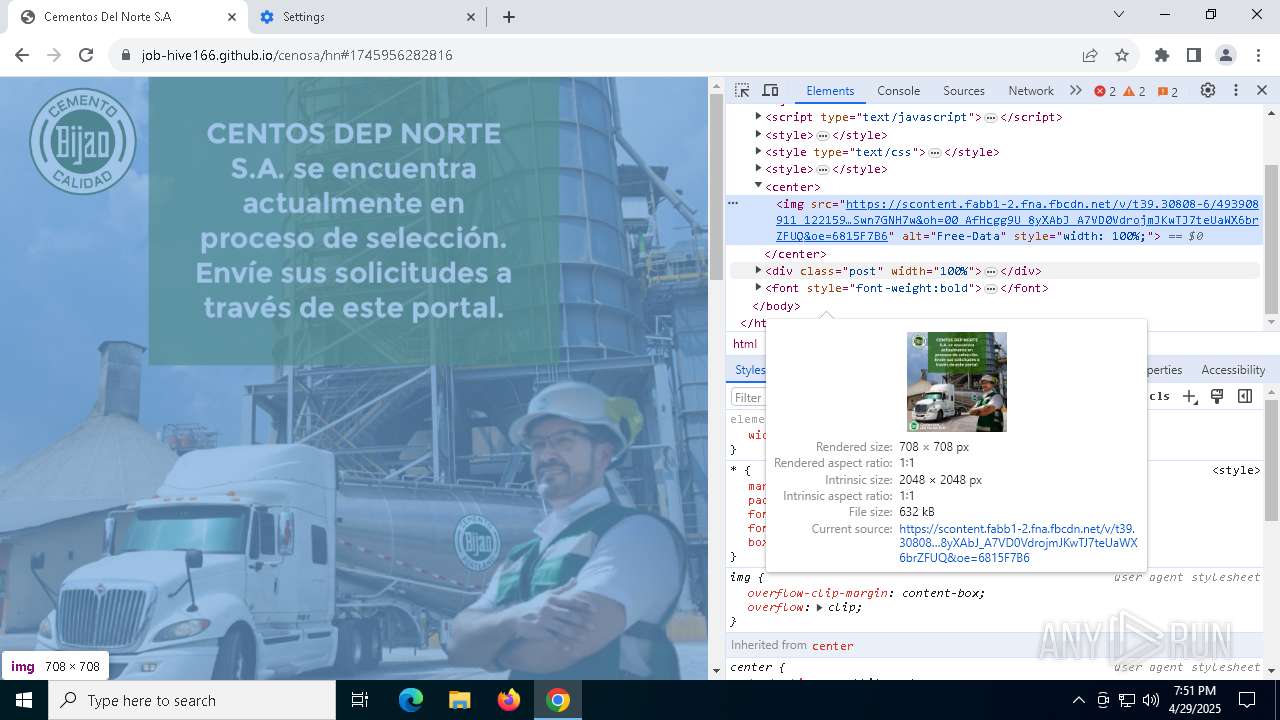1280x720 pixels.
Task: Toggle the computed styles sidebar icon
Action: tap(1245, 397)
